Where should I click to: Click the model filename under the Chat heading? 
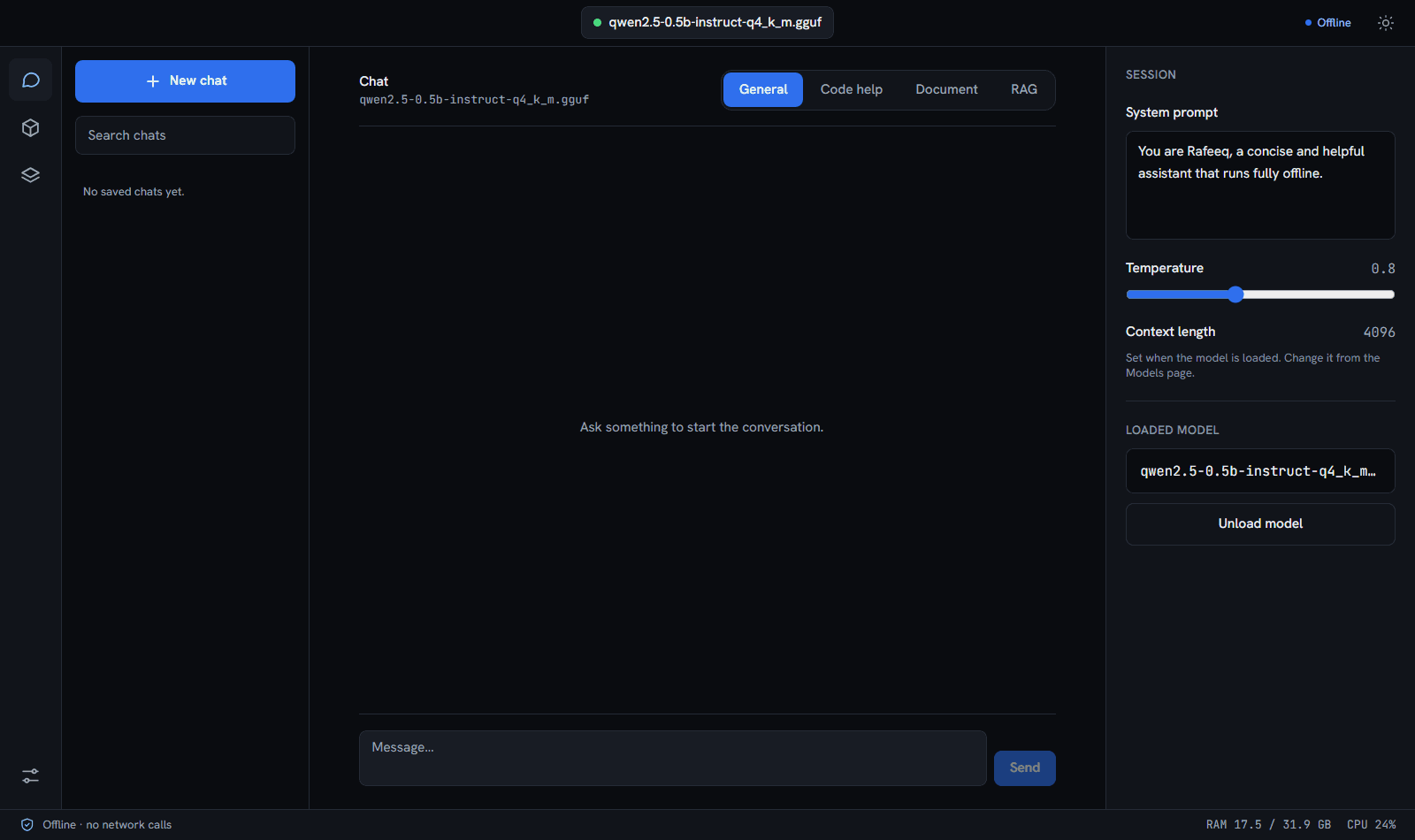point(474,100)
